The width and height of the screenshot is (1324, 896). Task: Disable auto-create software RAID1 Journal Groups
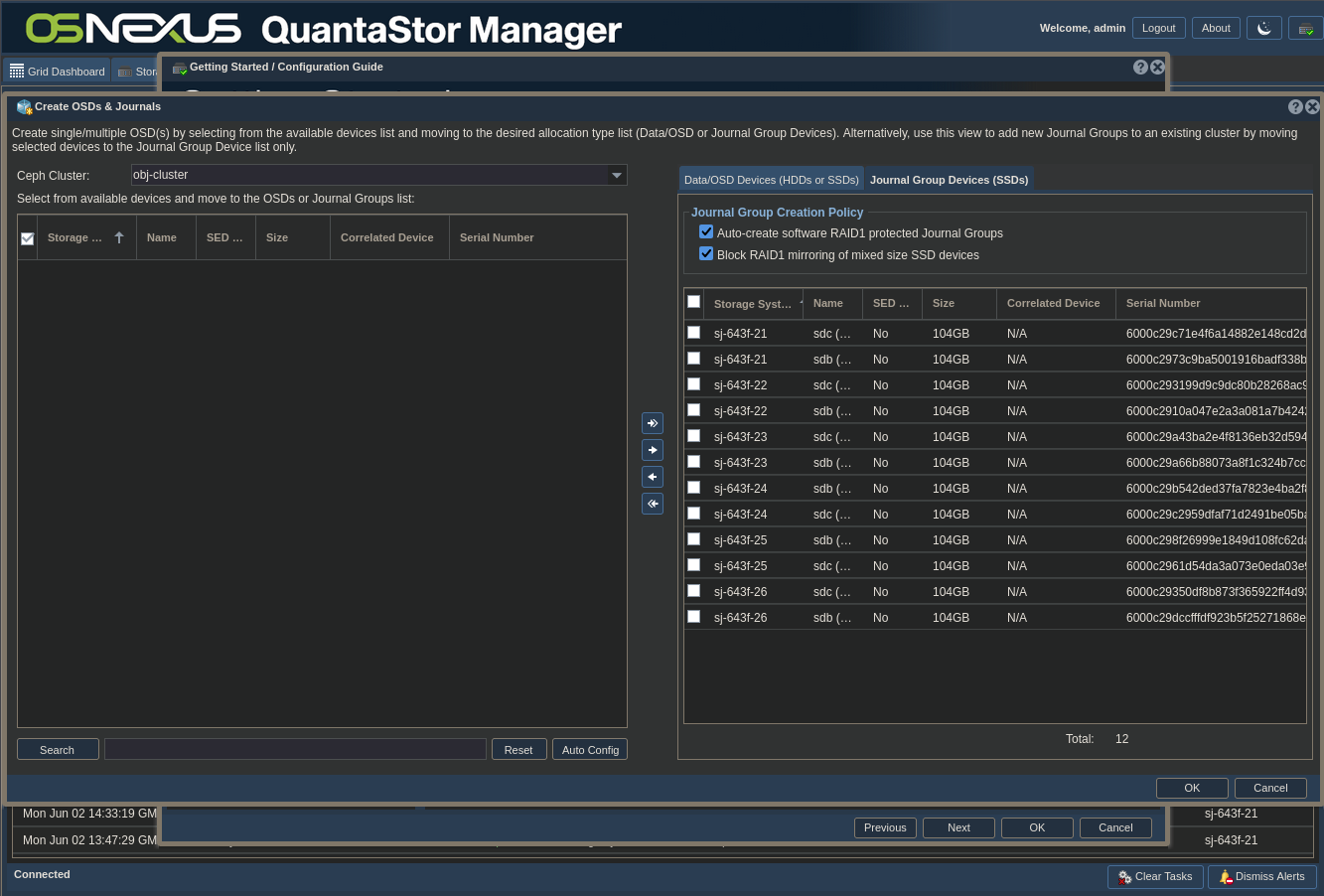click(x=706, y=232)
